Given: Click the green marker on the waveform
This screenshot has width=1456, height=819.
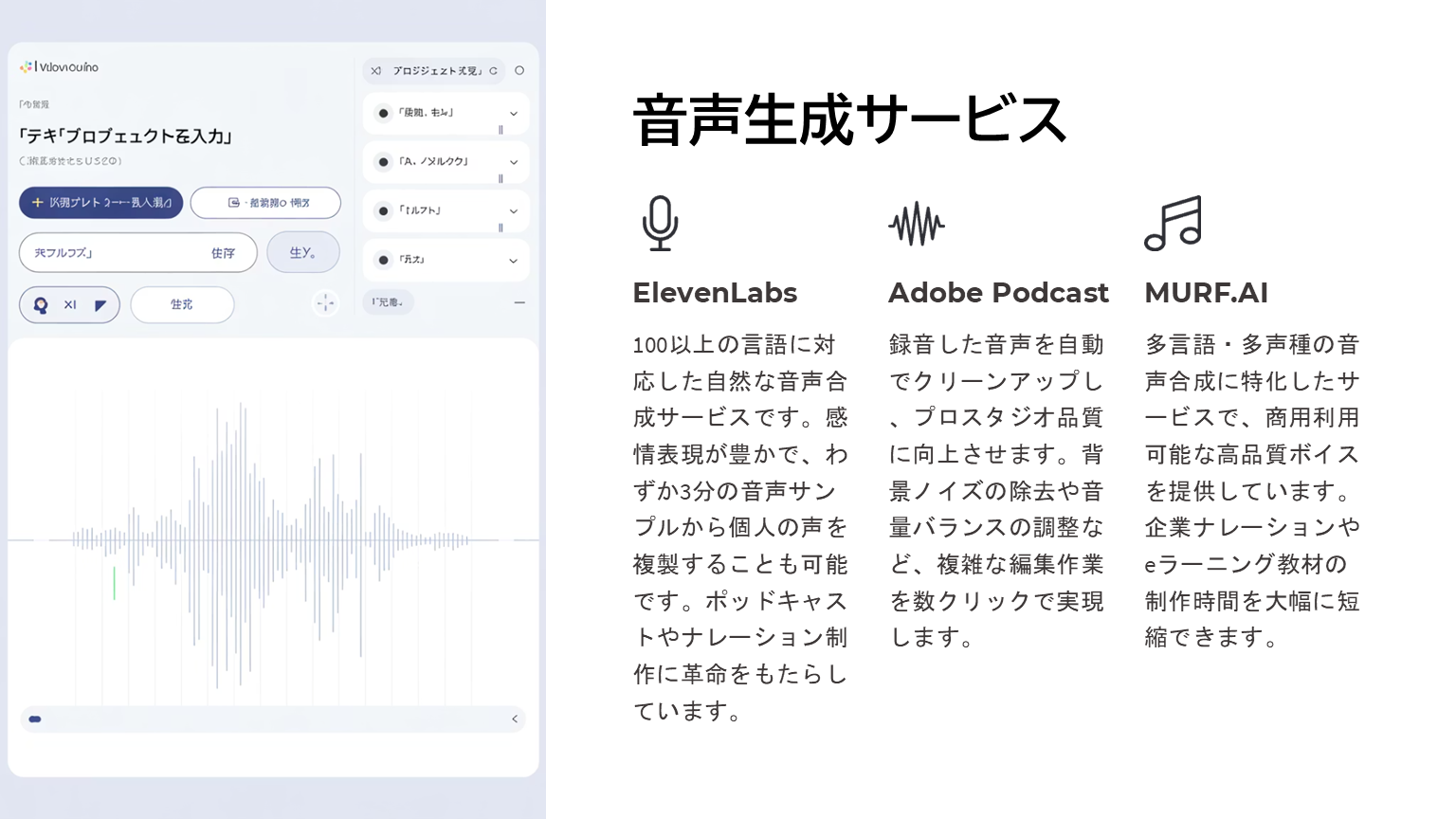Looking at the screenshot, I should [x=114, y=583].
